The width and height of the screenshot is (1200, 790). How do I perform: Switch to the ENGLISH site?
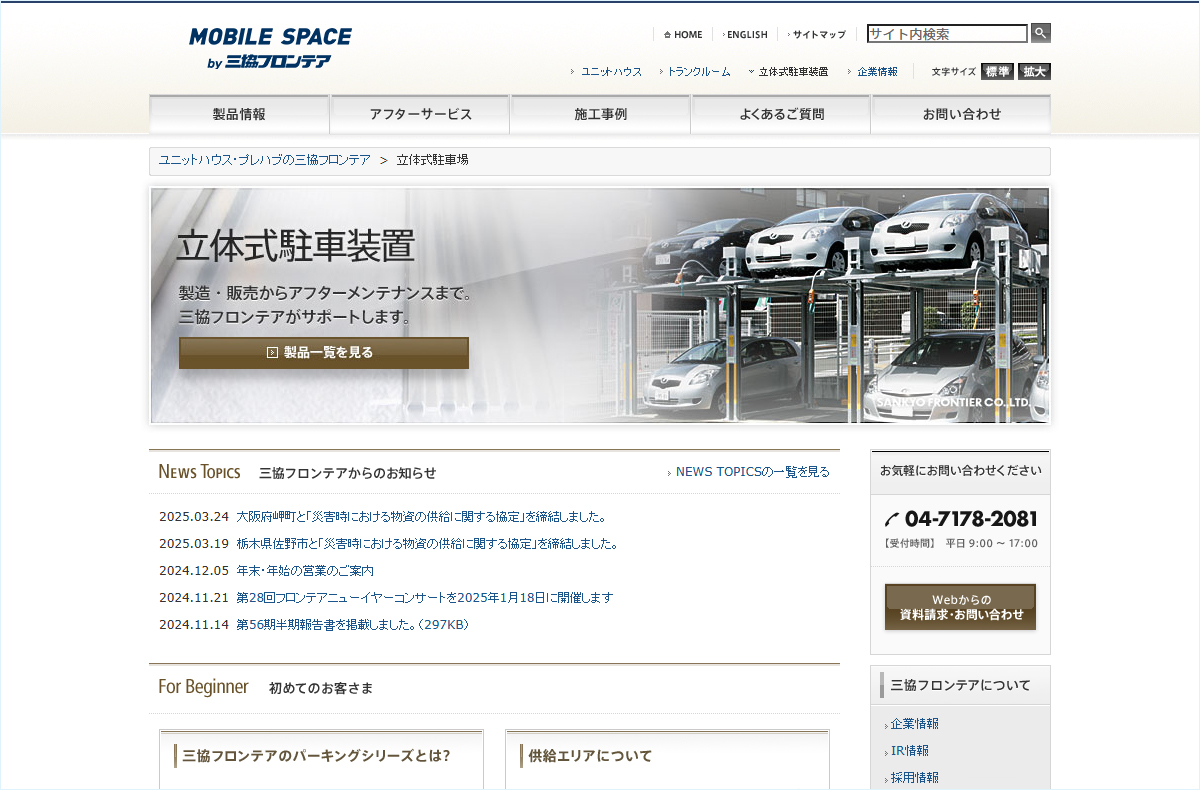pyautogui.click(x=745, y=34)
